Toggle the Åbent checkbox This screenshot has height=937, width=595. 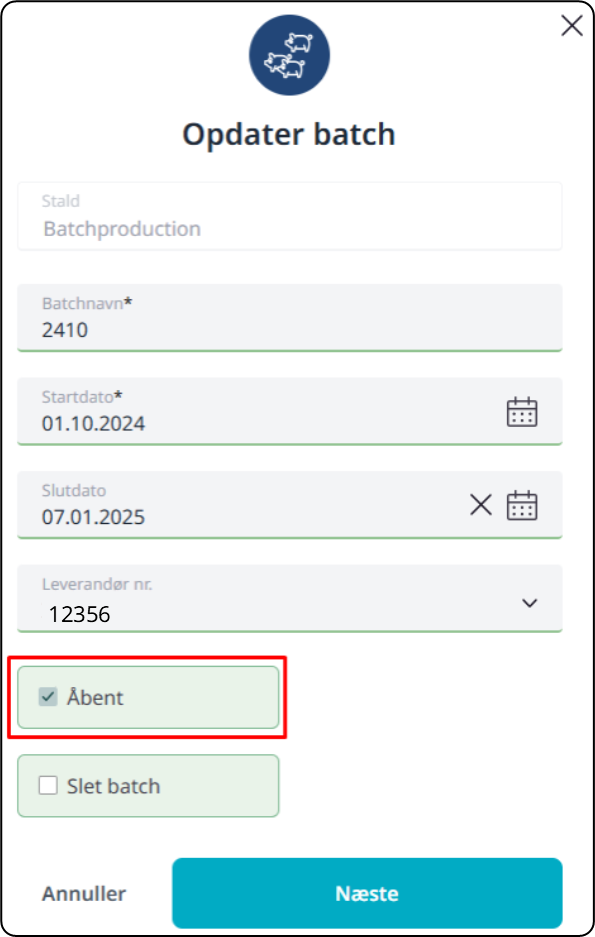tap(48, 696)
